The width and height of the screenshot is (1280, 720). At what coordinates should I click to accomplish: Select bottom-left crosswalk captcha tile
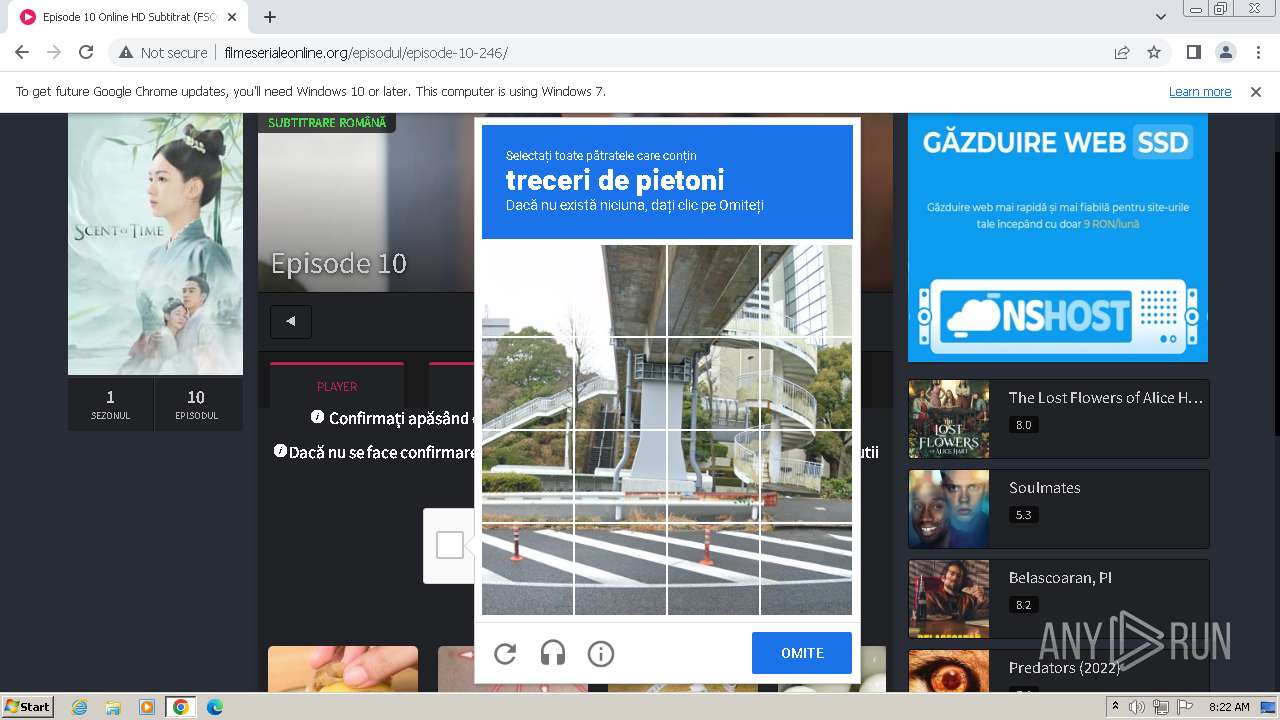[528, 568]
